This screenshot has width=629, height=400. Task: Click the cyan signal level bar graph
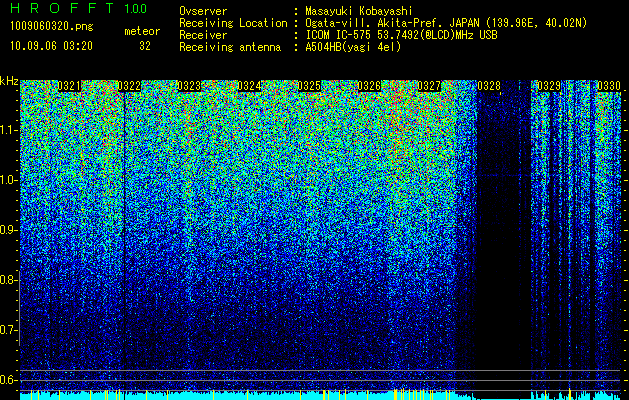(321, 395)
